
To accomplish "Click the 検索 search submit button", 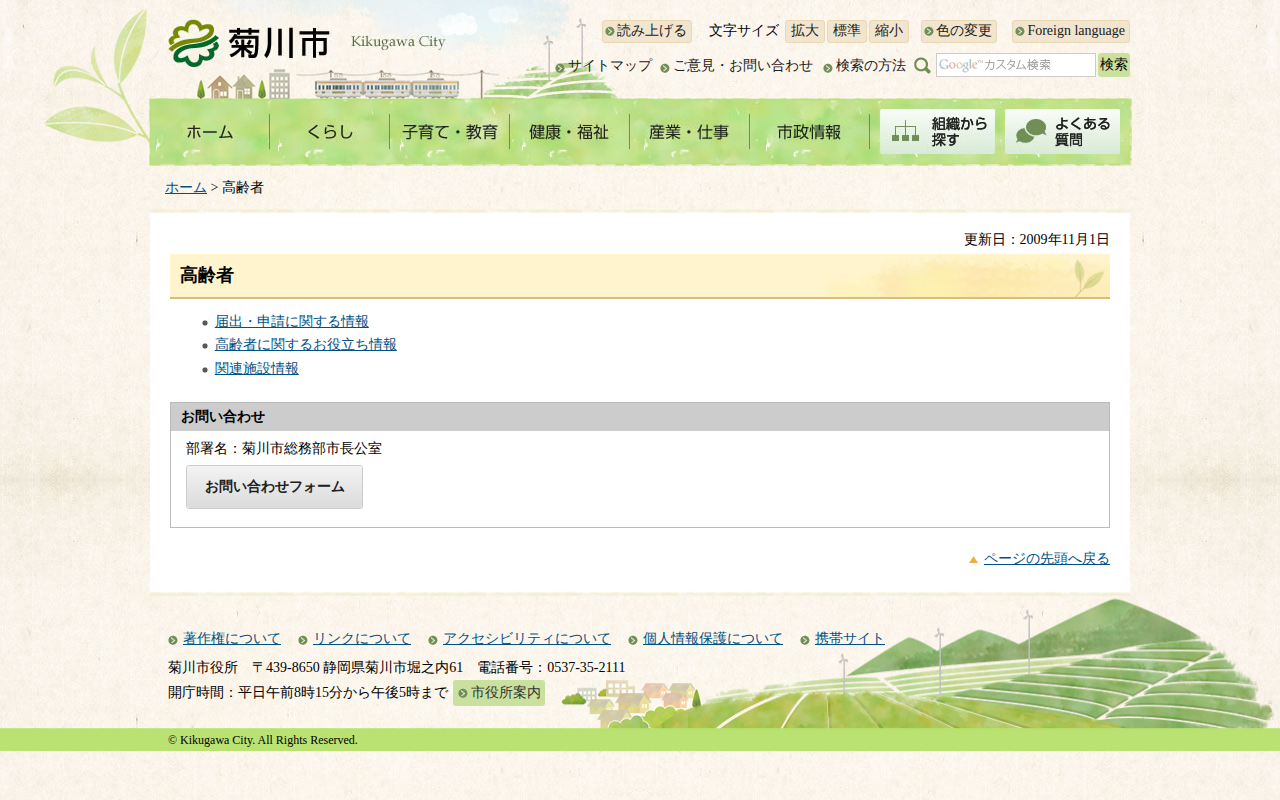I will [1114, 65].
